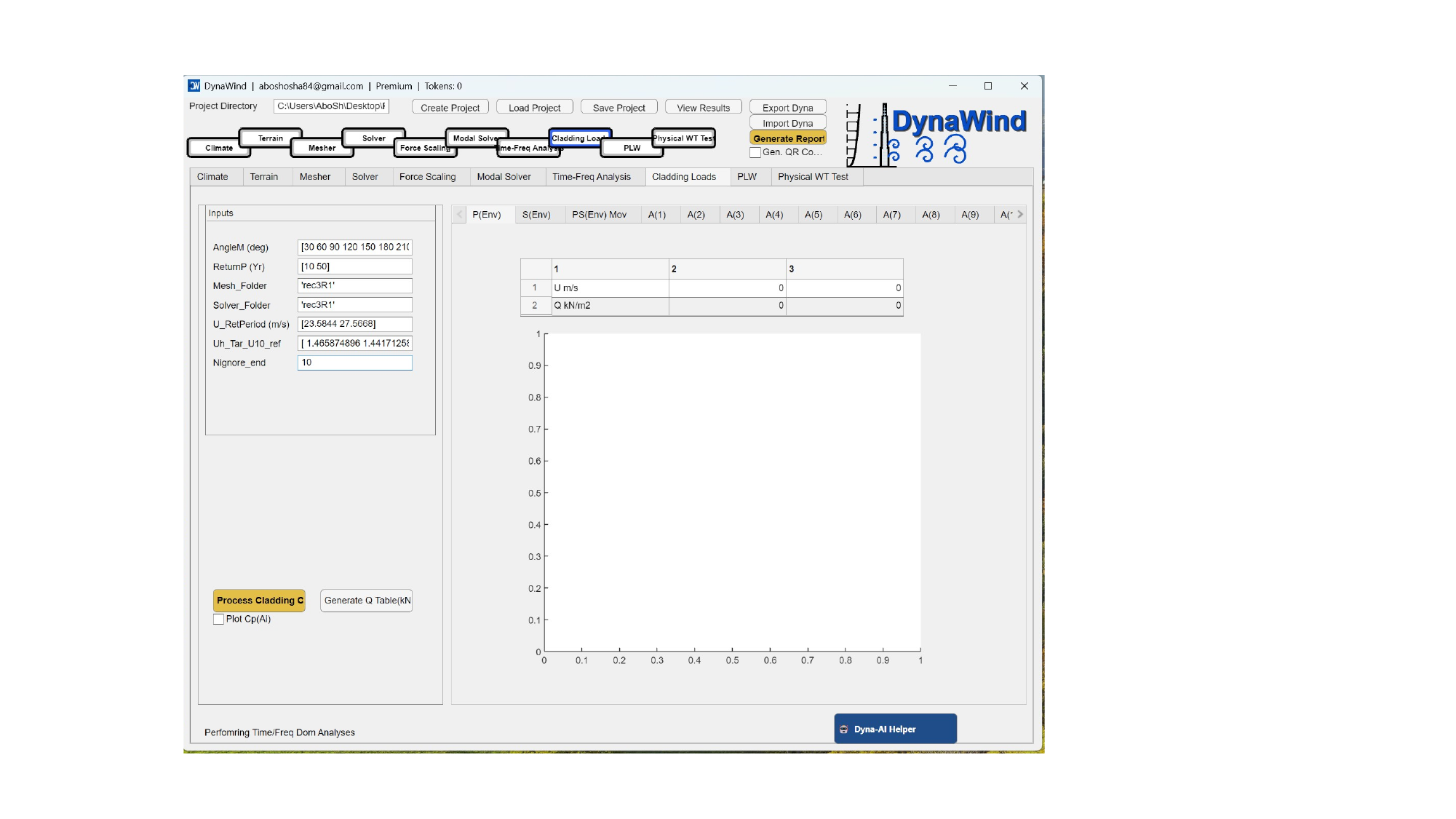1456x819 pixels.
Task: Toggle the Plot Cp(Al) checkbox
Action: coord(219,620)
